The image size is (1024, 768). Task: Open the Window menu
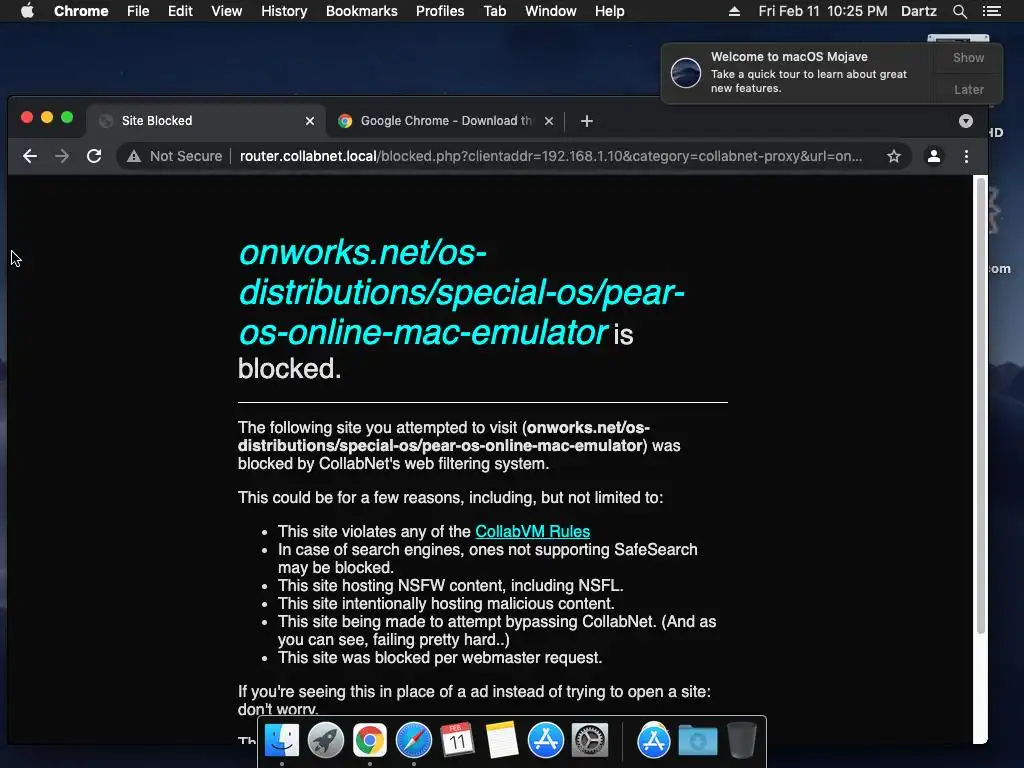pos(551,11)
